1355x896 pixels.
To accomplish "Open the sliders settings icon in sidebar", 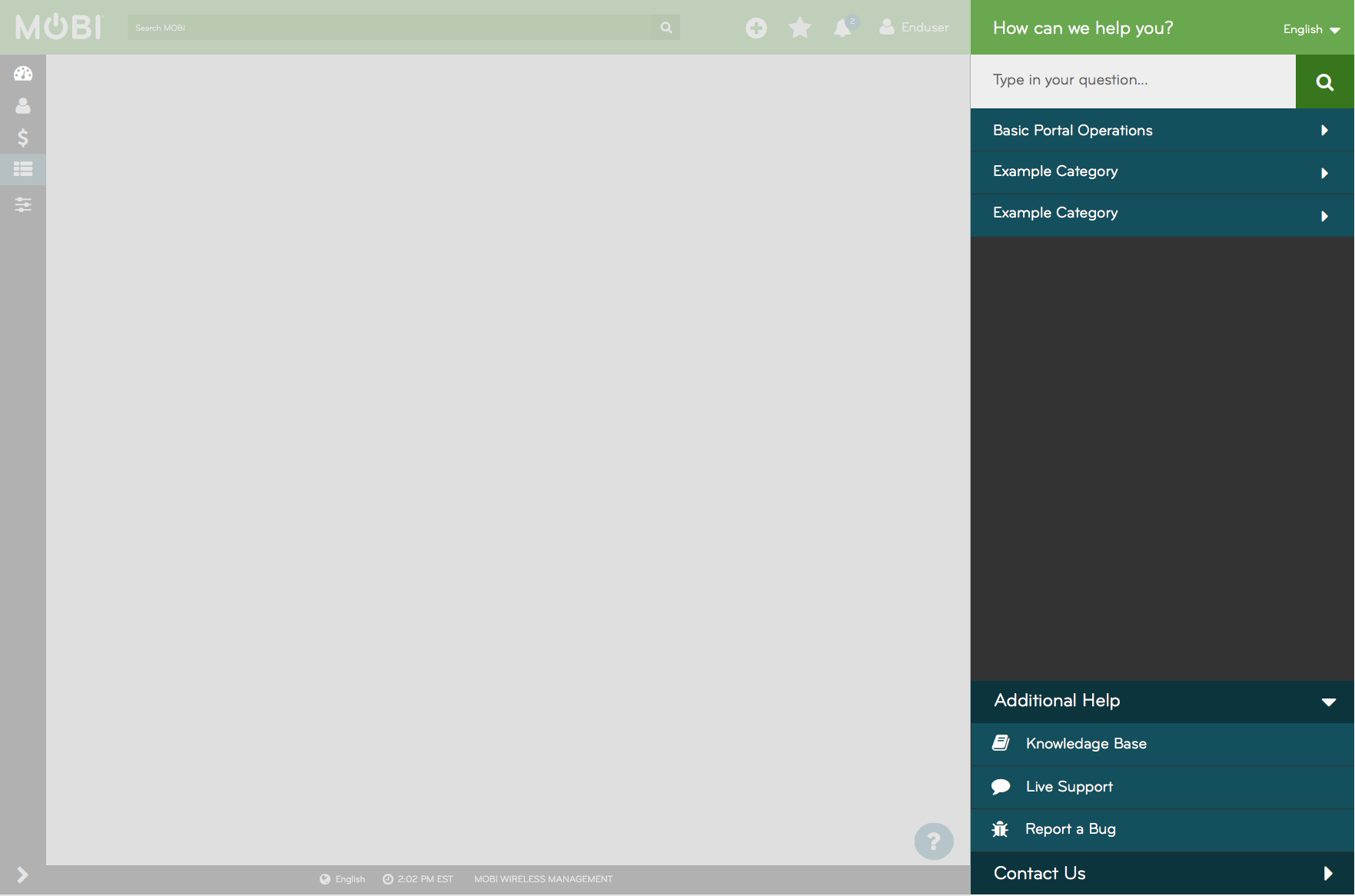I will [x=23, y=204].
